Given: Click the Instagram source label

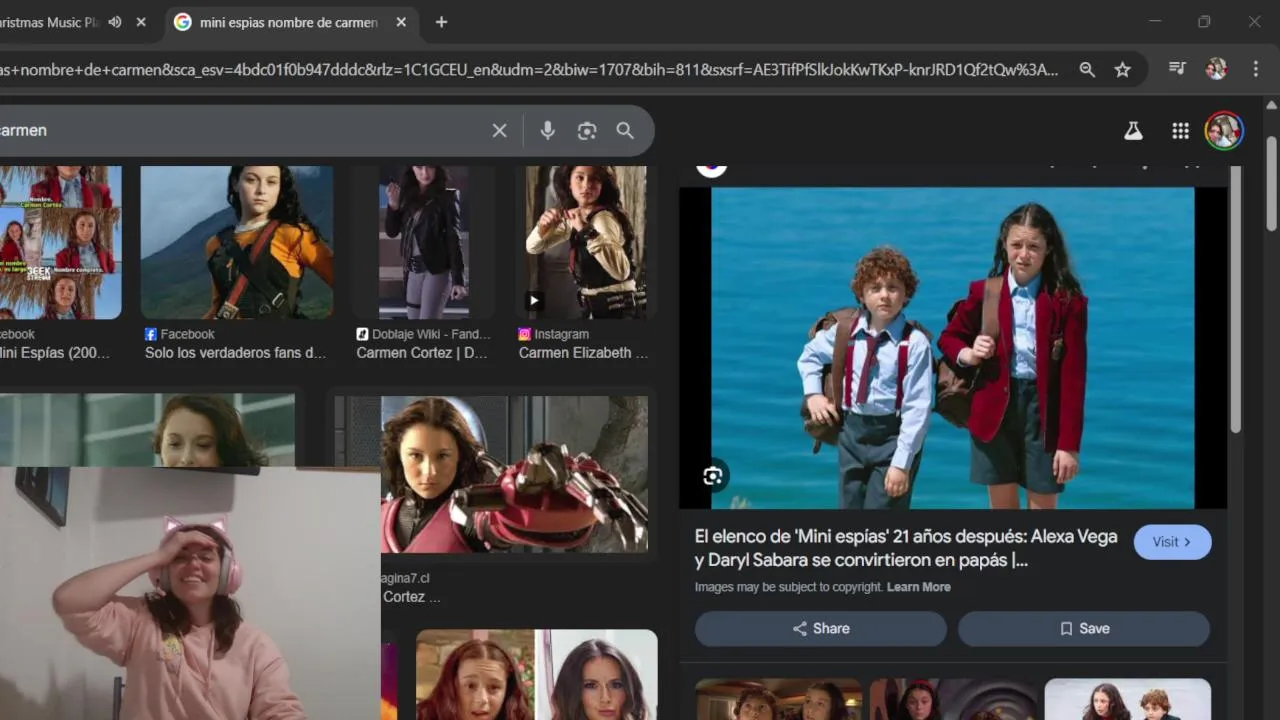Looking at the screenshot, I should point(561,334).
